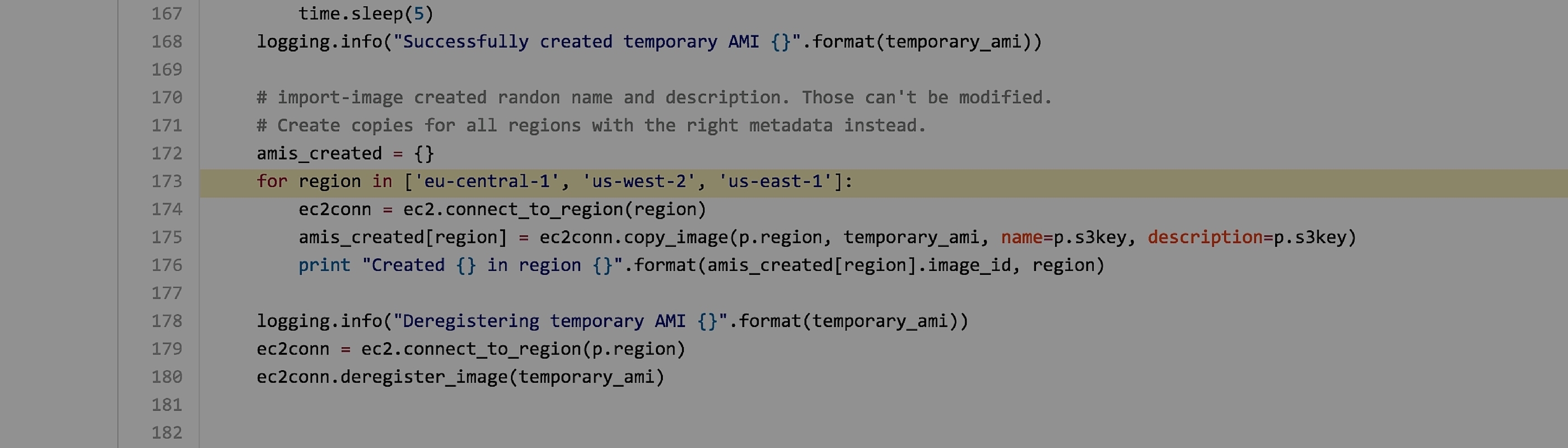Select line number 172 in the gutter
Screen dimensions: 1568x448
click(x=167, y=153)
